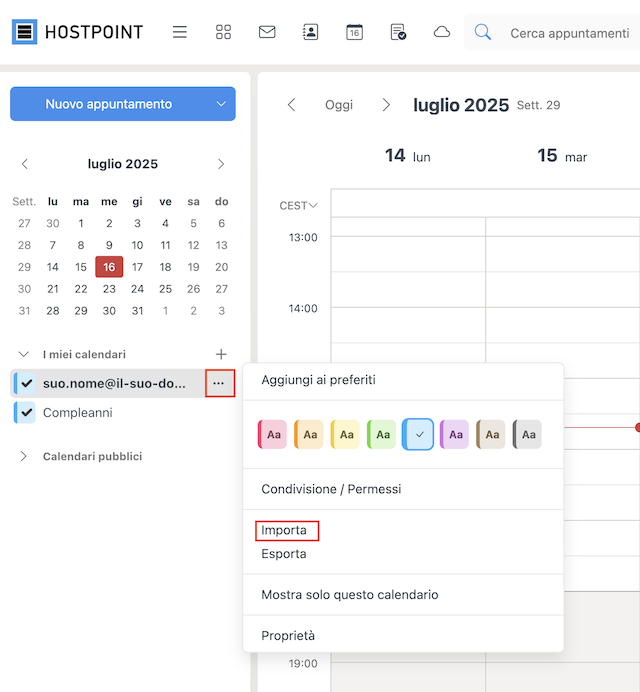Expand the Calendari pubblici section
This screenshot has height=692, width=640.
[24, 456]
